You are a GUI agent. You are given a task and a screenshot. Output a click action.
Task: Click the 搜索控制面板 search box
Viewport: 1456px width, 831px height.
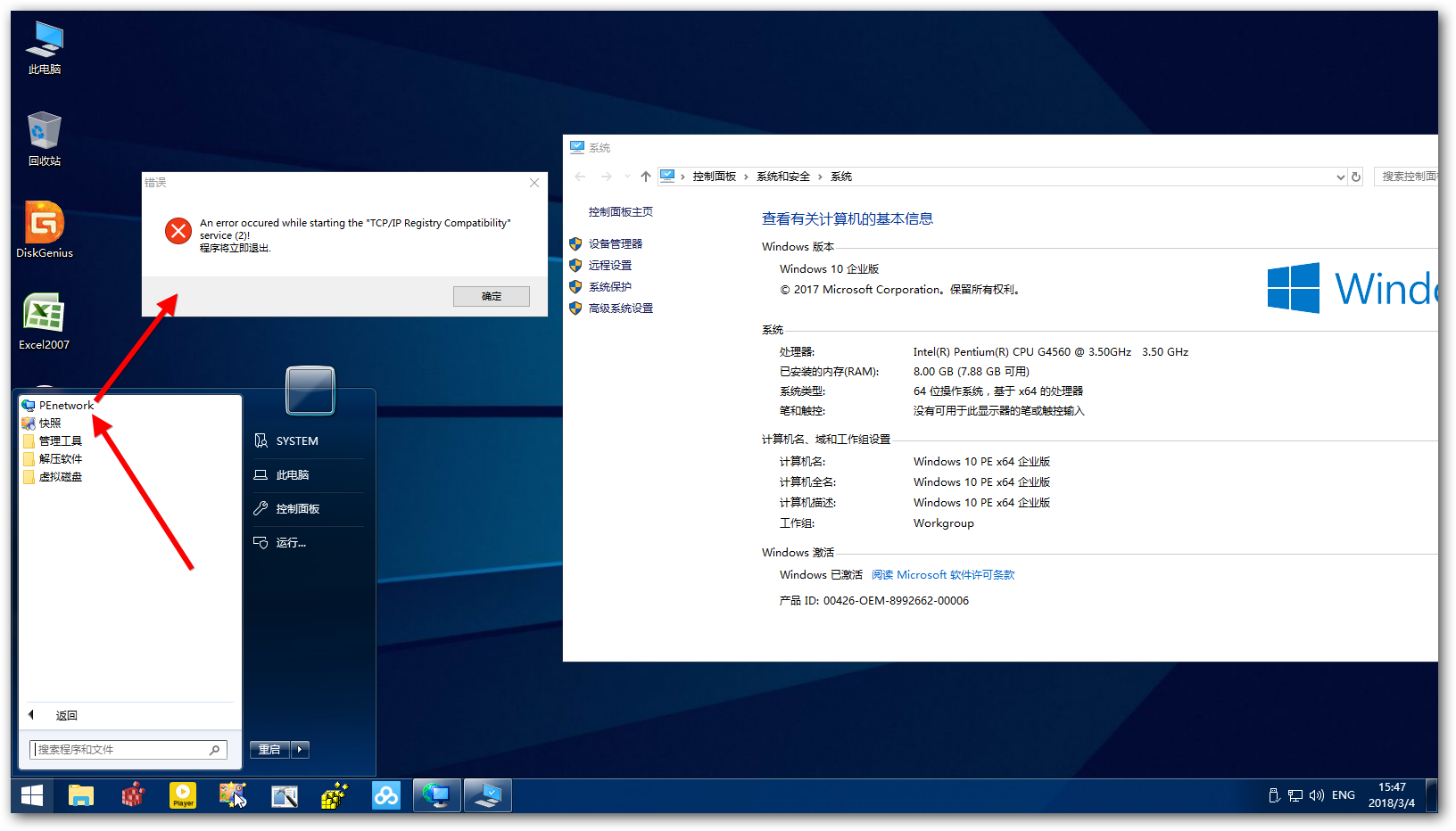tap(1406, 177)
